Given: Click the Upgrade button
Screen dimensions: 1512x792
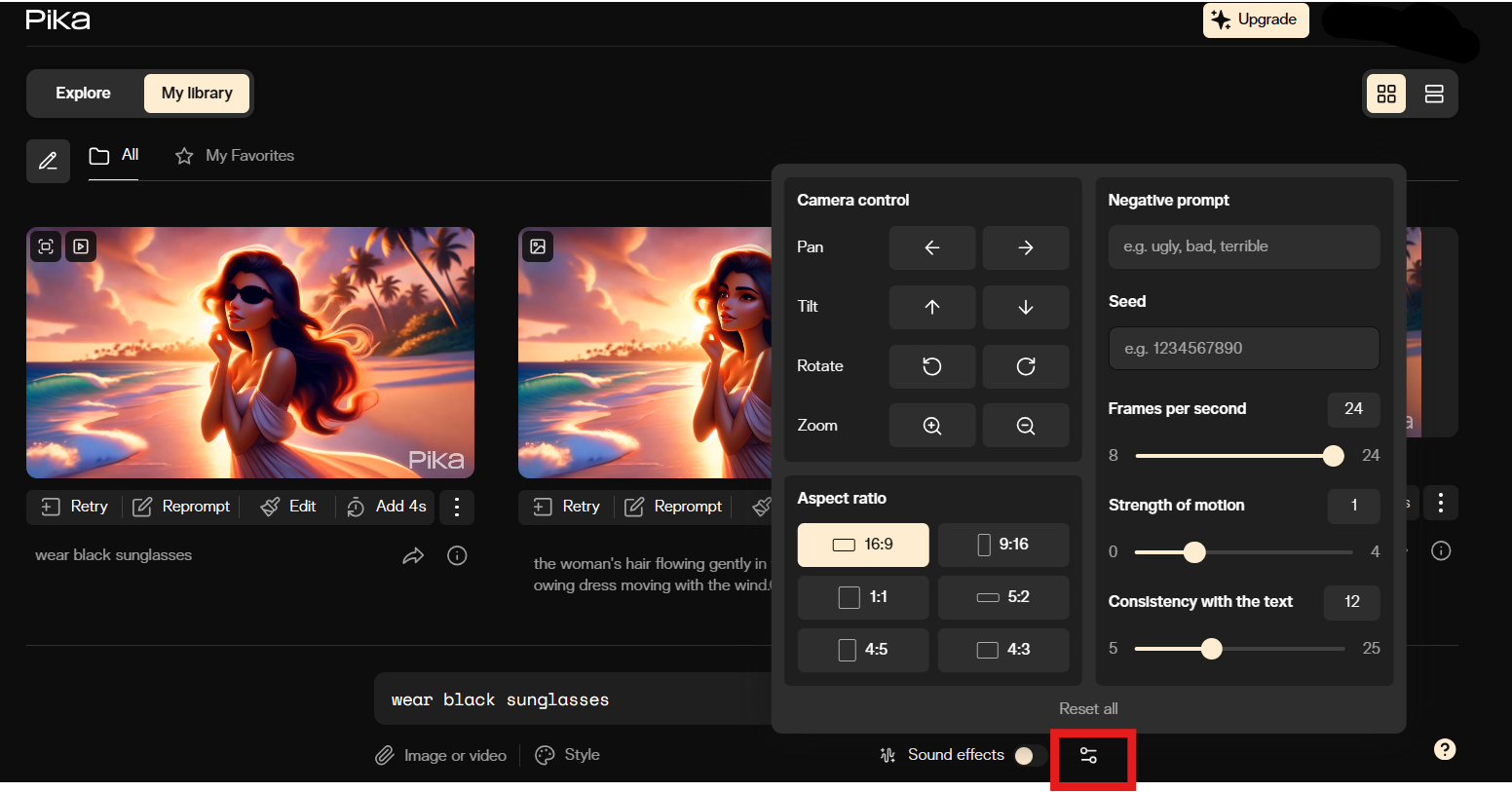Looking at the screenshot, I should coord(1255,19).
